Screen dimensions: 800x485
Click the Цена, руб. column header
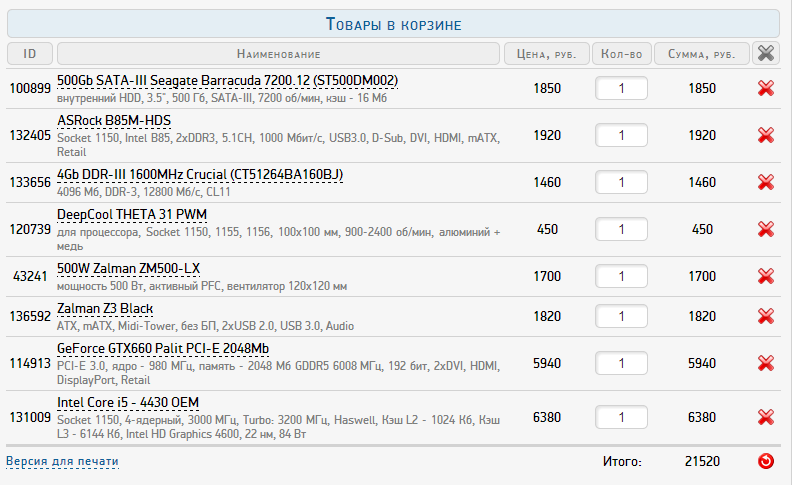coord(546,54)
